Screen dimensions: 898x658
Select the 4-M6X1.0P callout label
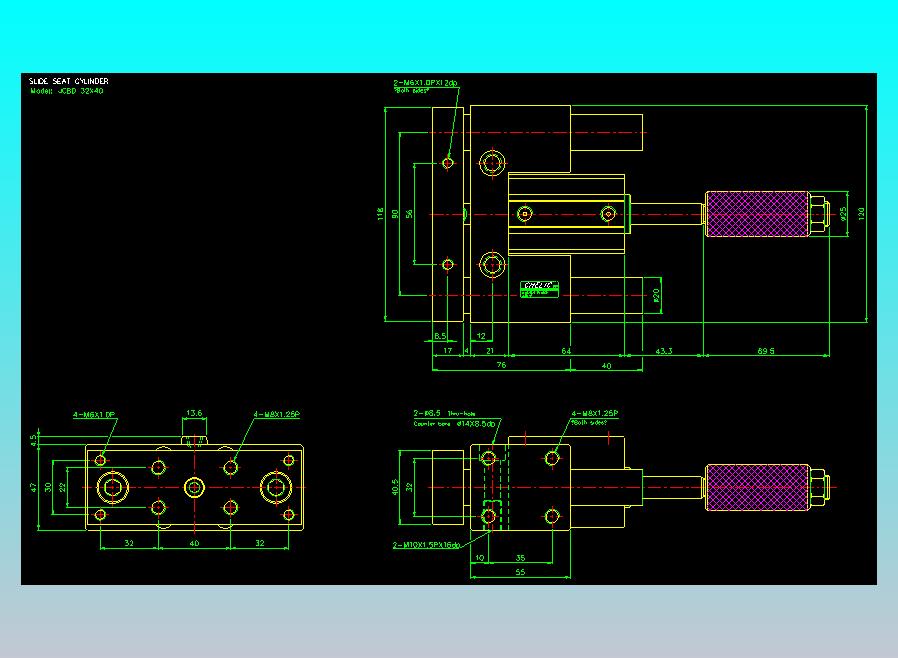[x=94, y=415]
